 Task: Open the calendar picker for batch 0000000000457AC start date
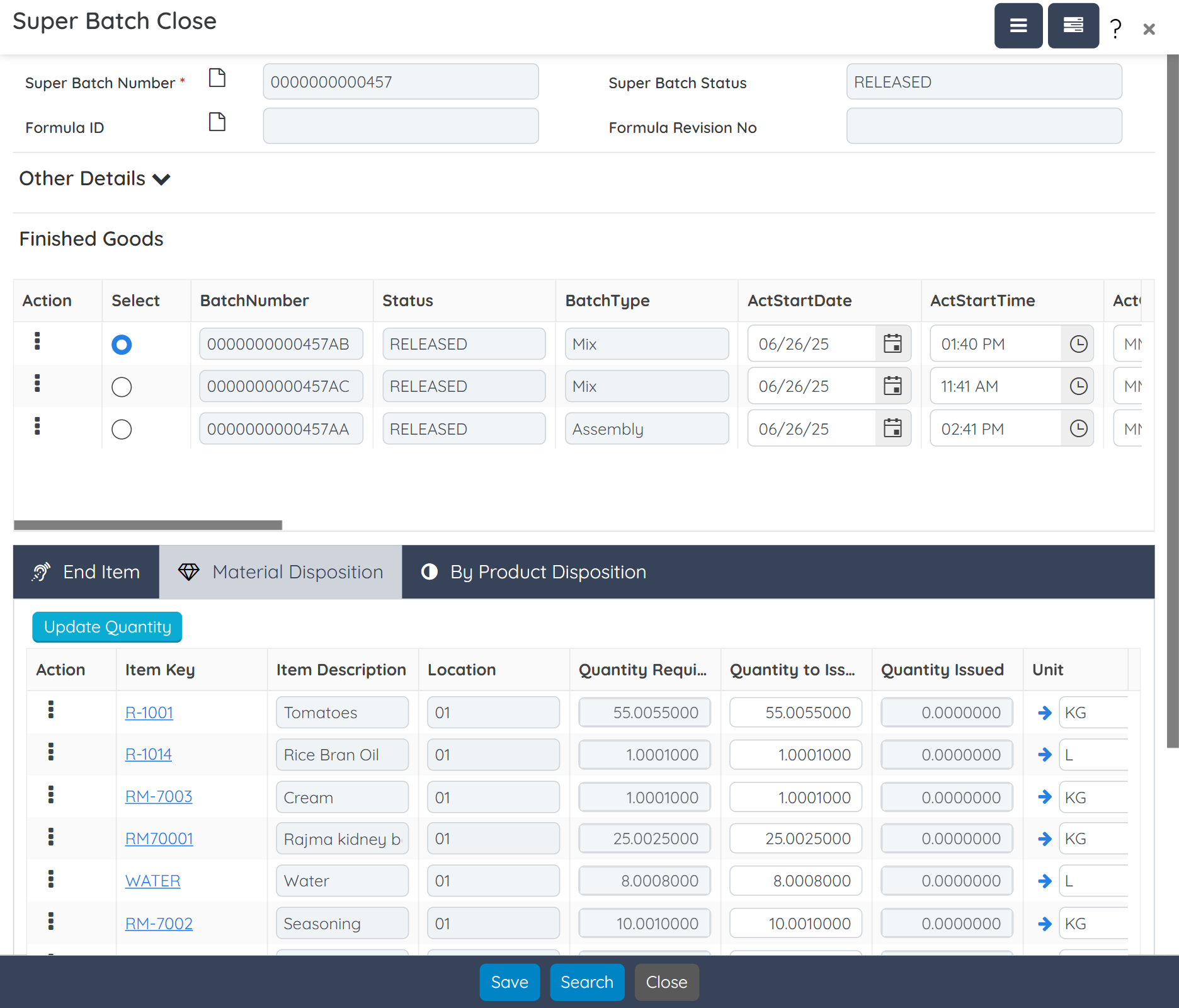pyautogui.click(x=892, y=386)
